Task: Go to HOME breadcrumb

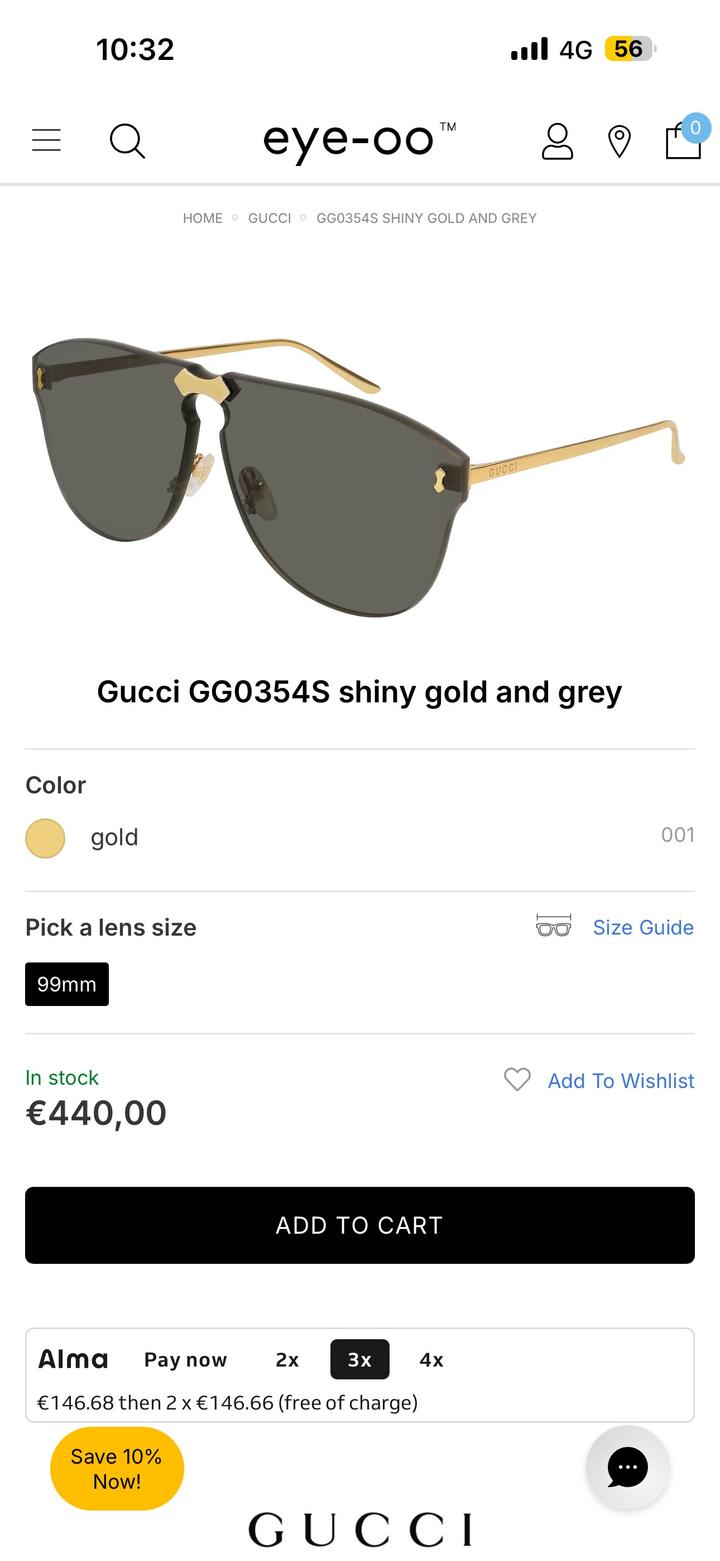Action: 203,218
